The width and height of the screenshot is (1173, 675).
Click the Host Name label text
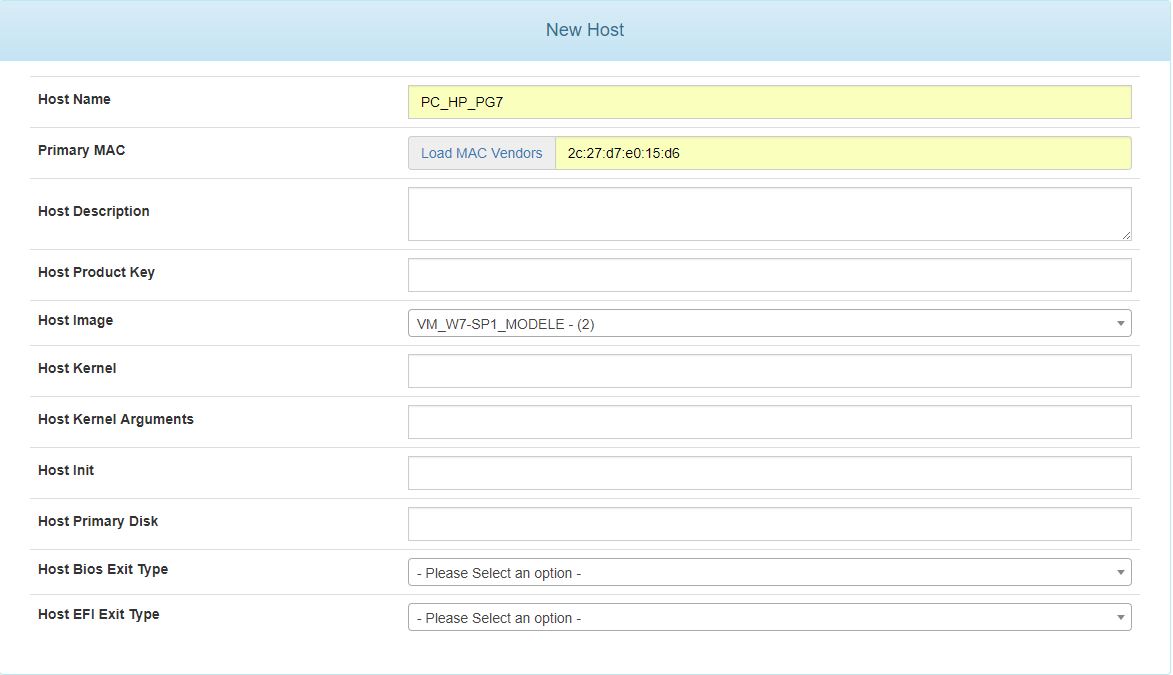[74, 99]
